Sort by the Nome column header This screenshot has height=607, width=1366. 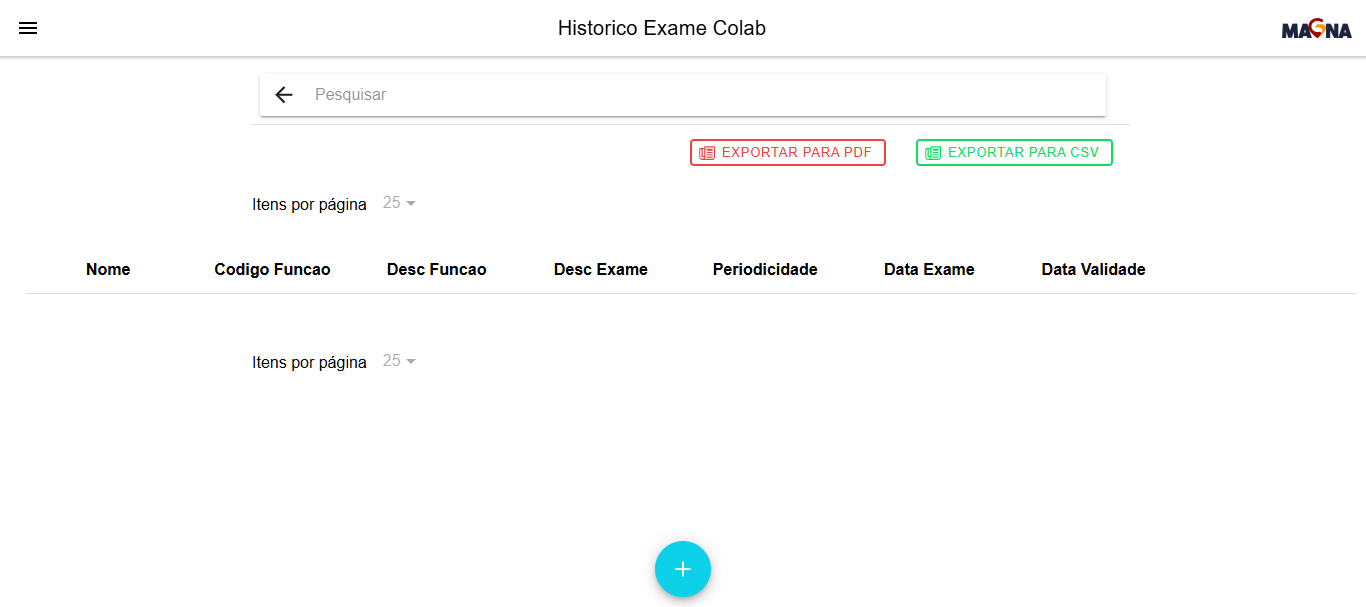pyautogui.click(x=108, y=269)
